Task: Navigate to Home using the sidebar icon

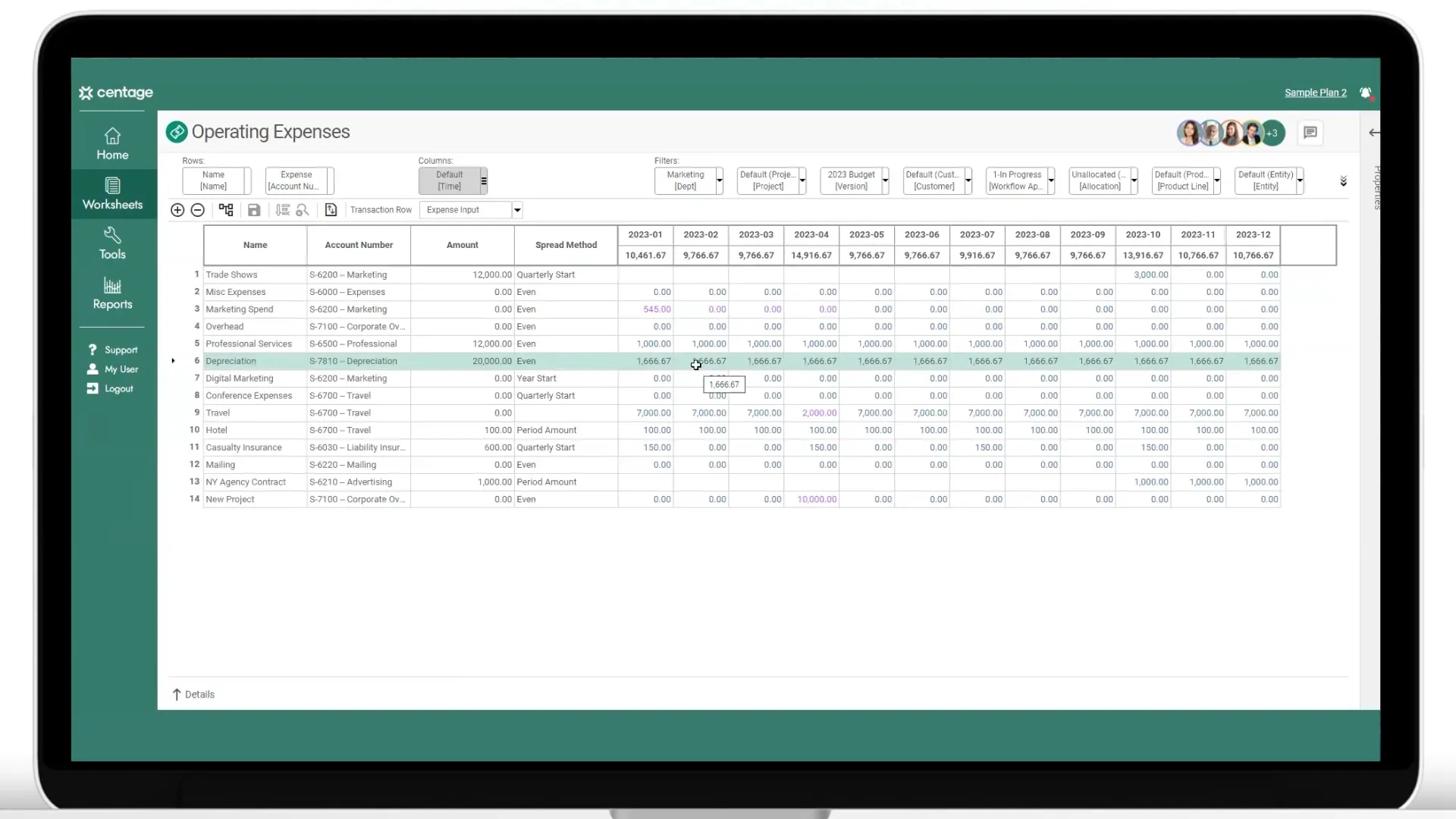Action: [x=111, y=143]
